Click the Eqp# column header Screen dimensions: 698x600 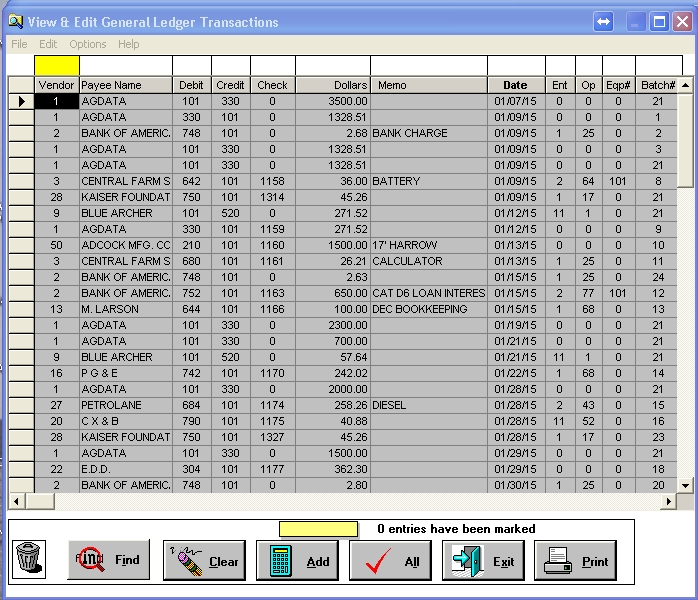pos(618,85)
